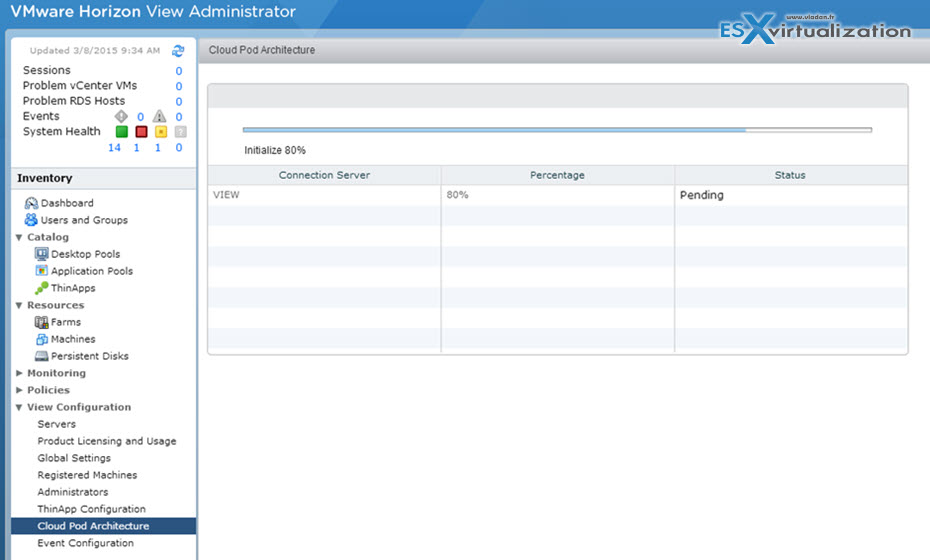The height and width of the screenshot is (560, 930).
Task: Click the green health count 14
Action: (114, 148)
